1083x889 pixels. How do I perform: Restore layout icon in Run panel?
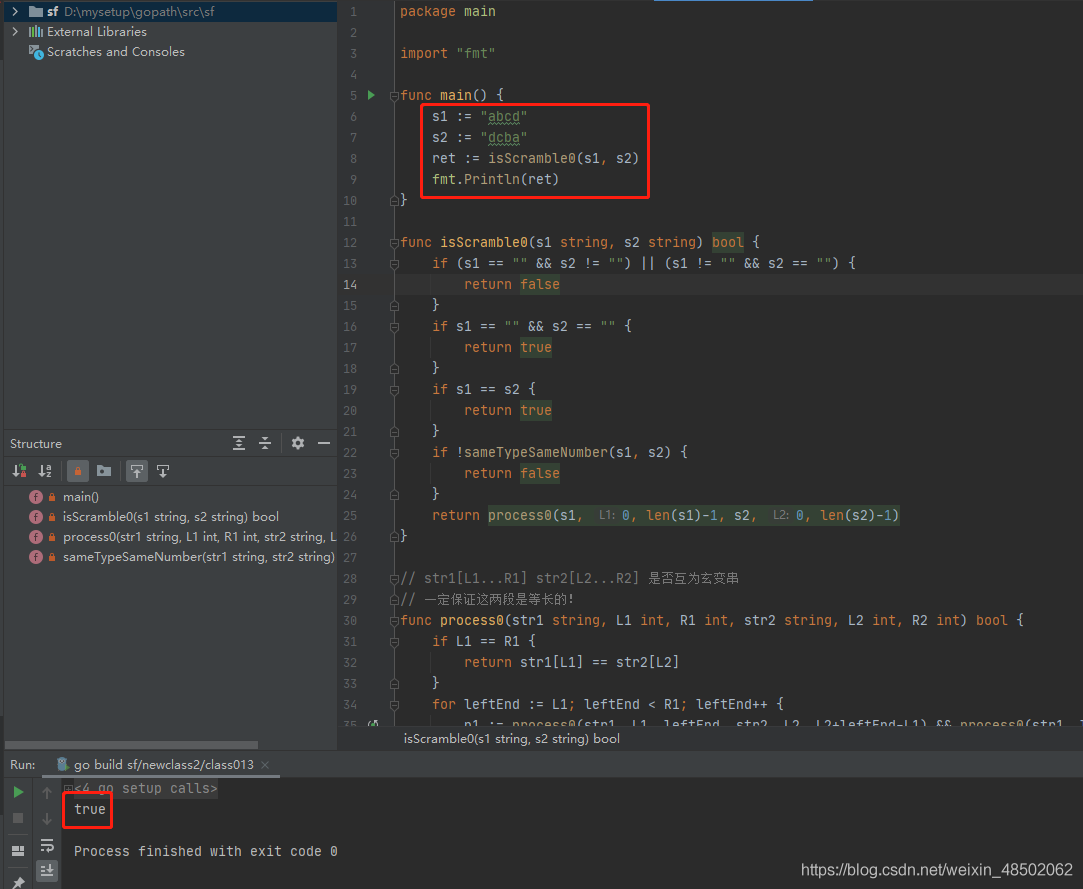pos(19,850)
